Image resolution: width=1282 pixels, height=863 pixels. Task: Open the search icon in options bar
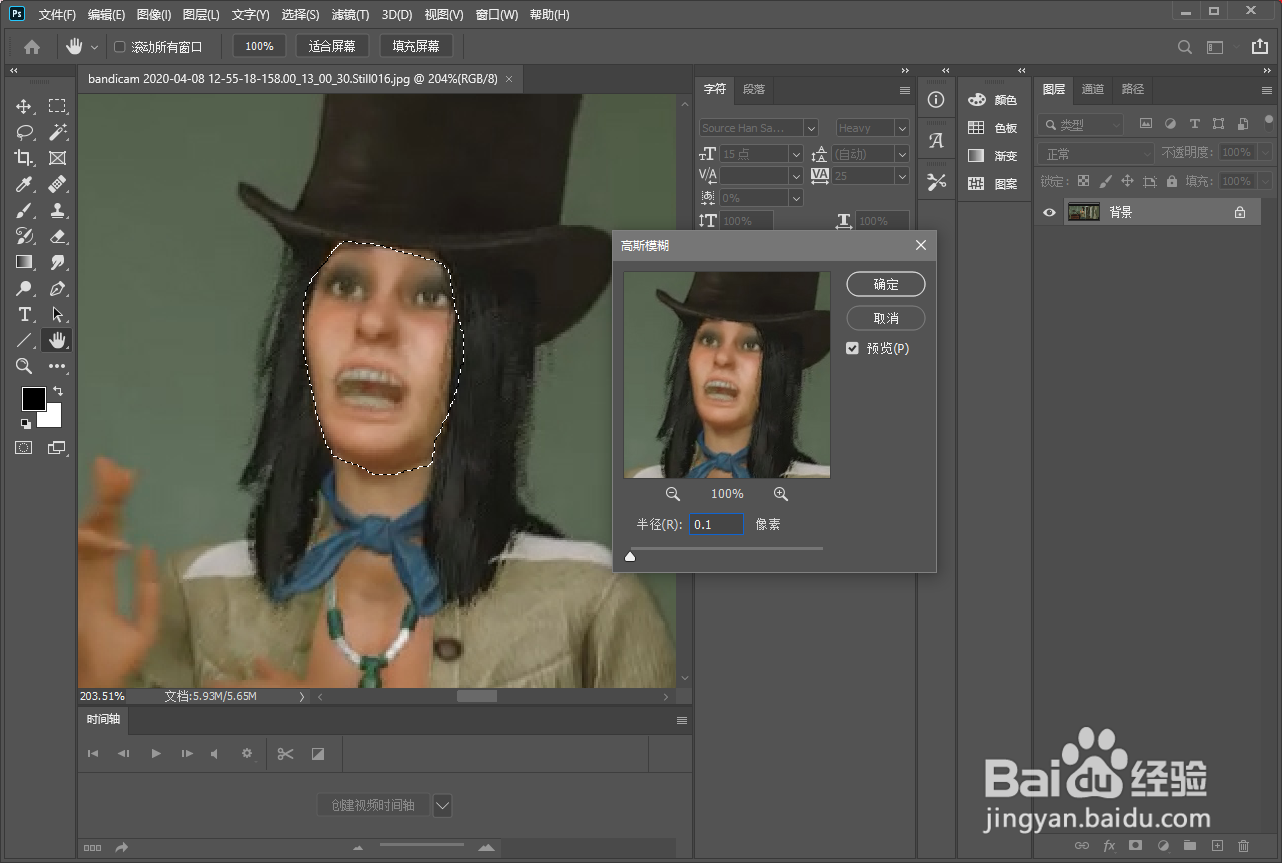tap(1184, 47)
